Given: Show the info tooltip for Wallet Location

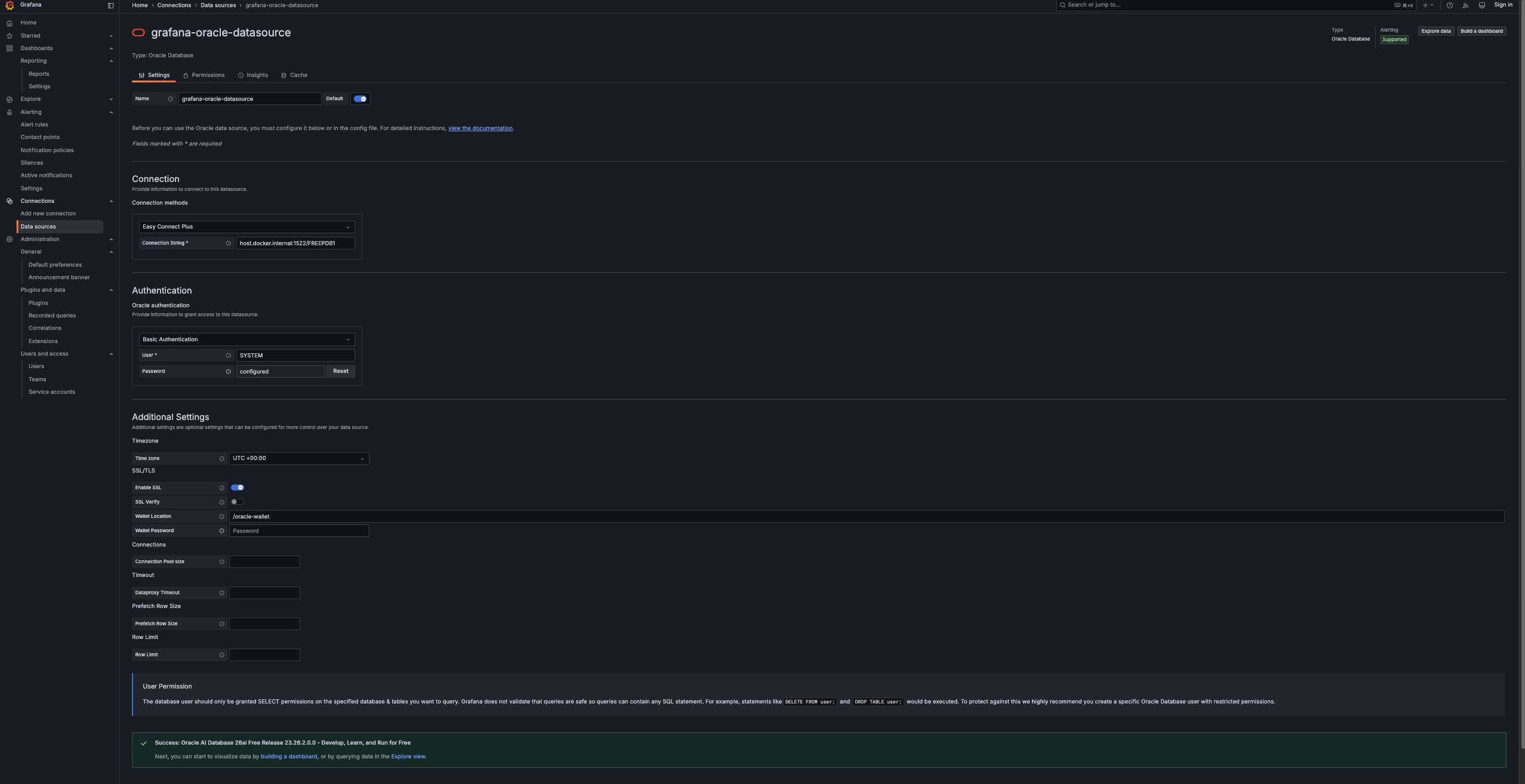Looking at the screenshot, I should pyautogui.click(x=221, y=517).
